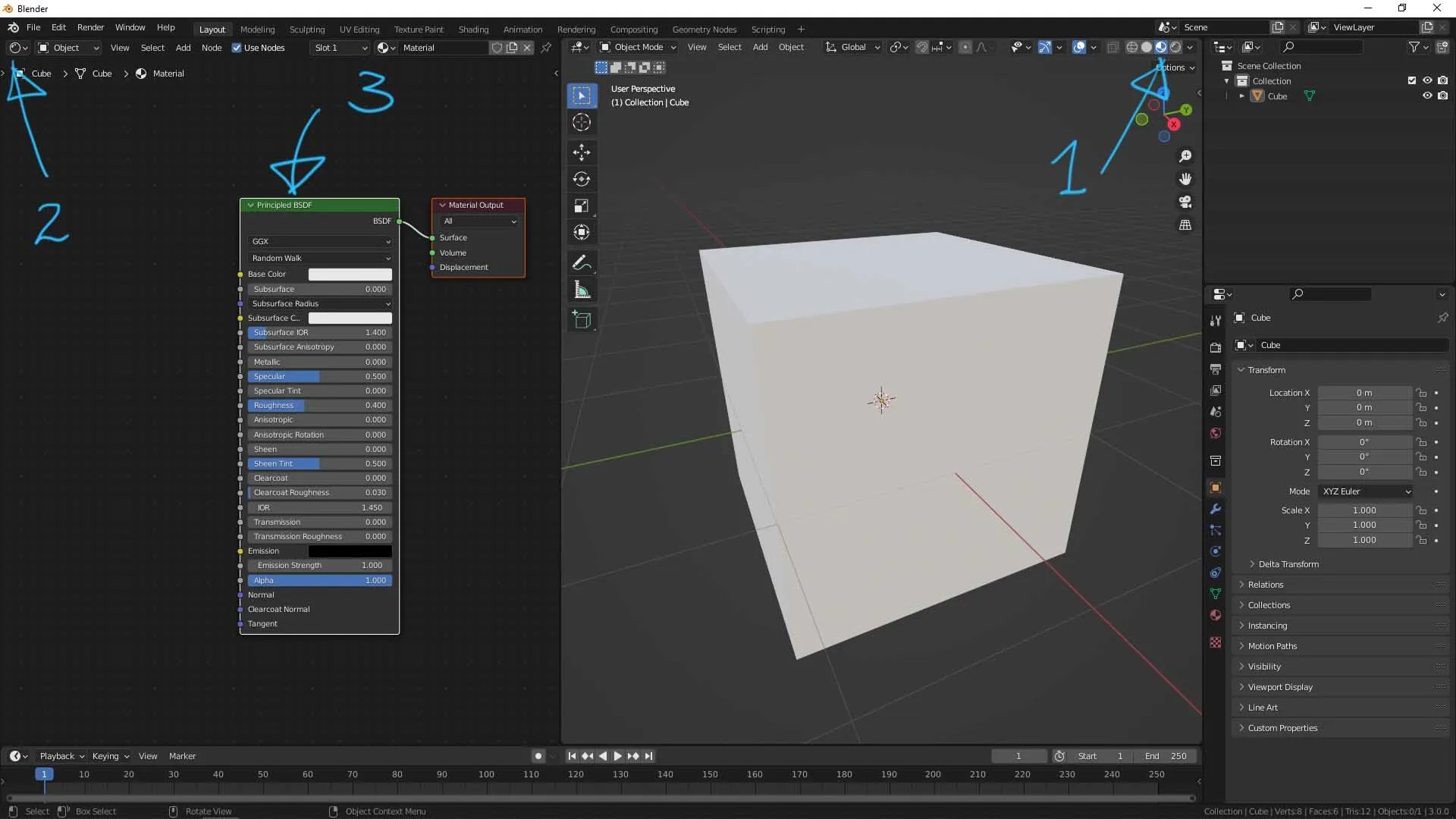
Task: Uncheck Collection exclude checkbox
Action: (1412, 80)
